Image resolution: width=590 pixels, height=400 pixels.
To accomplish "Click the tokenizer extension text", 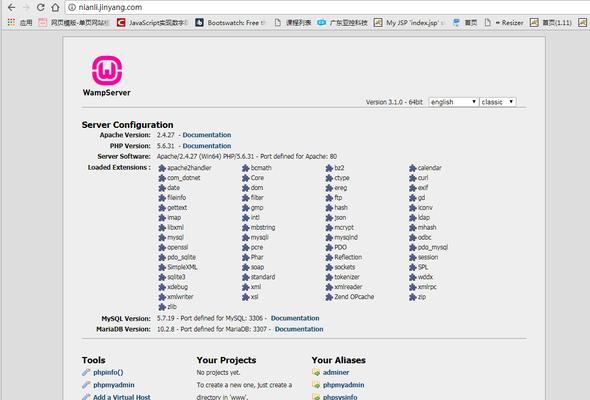I will (x=347, y=277).
